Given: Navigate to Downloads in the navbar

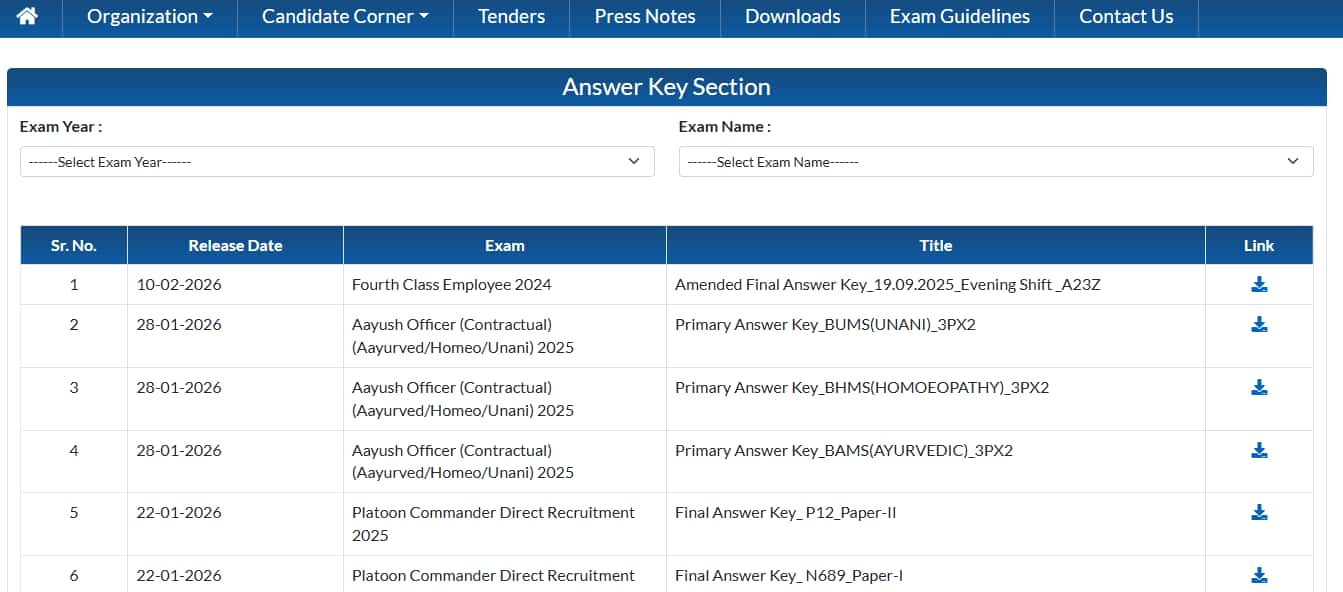Looking at the screenshot, I should 792,17.
